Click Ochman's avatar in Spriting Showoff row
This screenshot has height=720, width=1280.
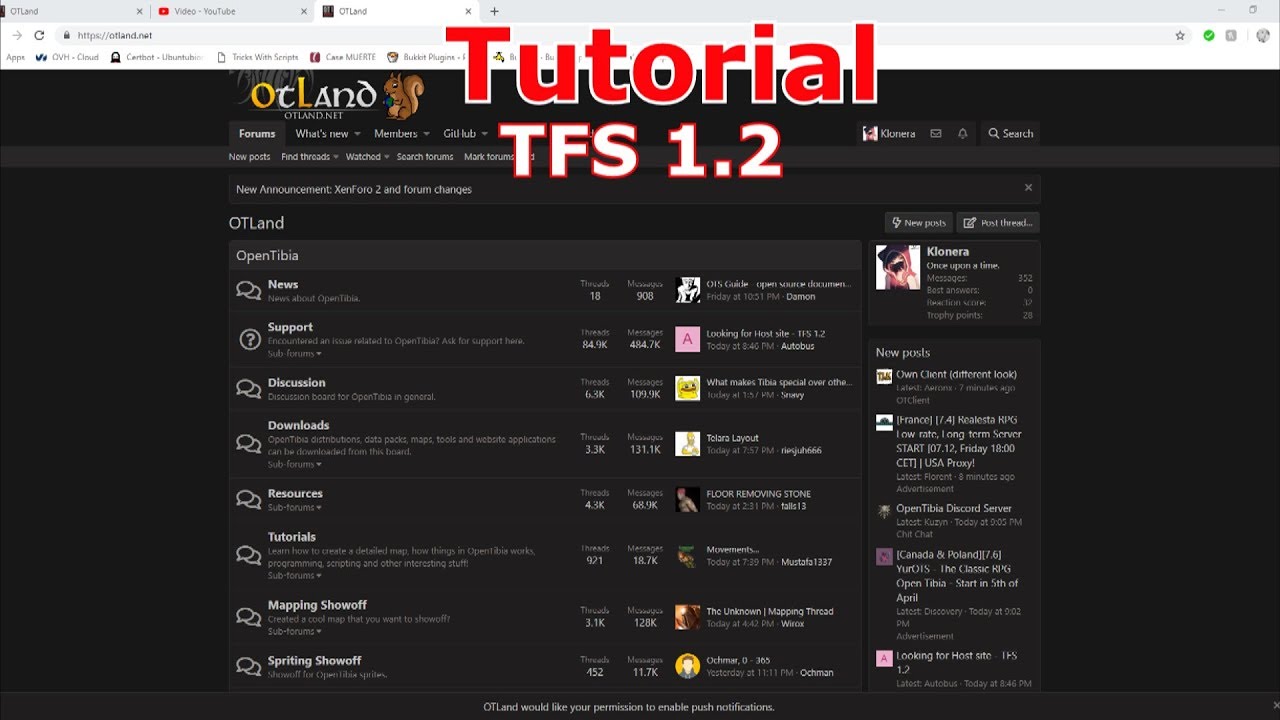pos(687,666)
